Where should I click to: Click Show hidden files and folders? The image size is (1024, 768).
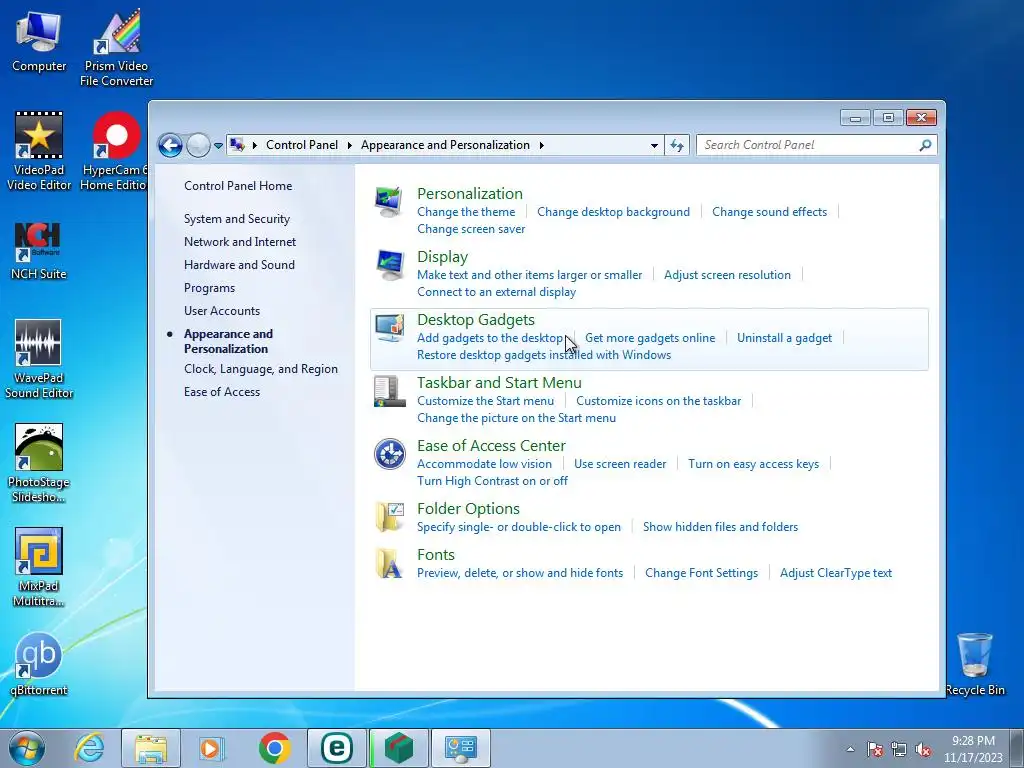pos(720,527)
